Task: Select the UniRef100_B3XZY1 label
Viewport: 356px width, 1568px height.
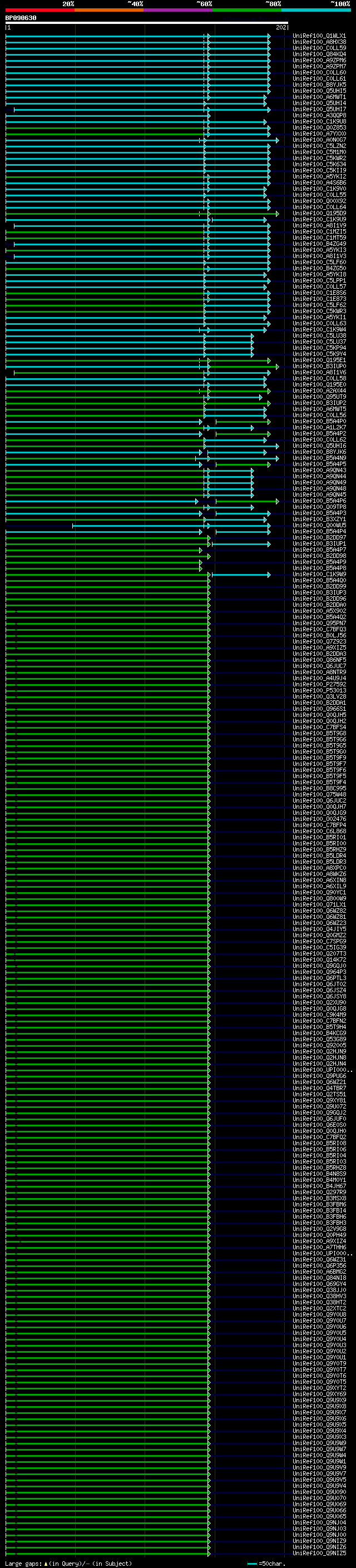Action: click(x=319, y=519)
